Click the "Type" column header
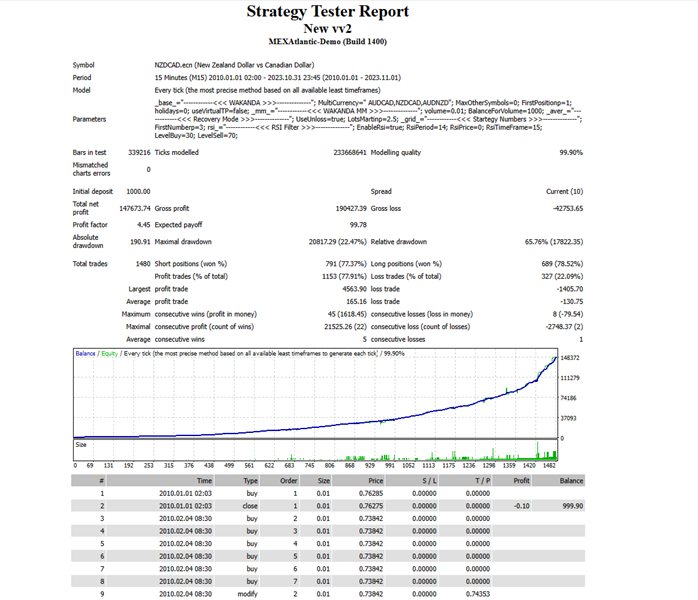Viewport: 698px width, 600px height. (251, 481)
